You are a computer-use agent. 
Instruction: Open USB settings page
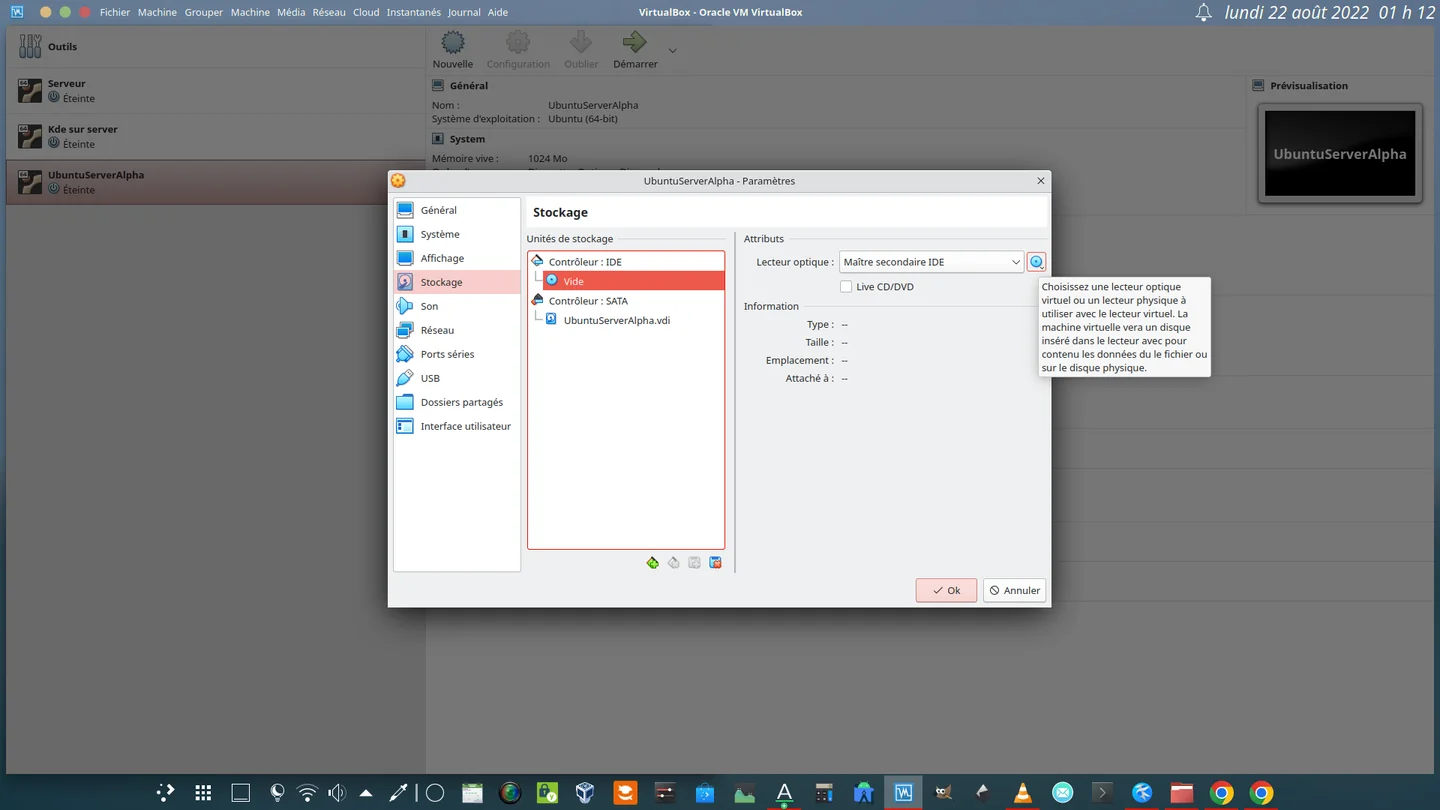[x=457, y=378]
